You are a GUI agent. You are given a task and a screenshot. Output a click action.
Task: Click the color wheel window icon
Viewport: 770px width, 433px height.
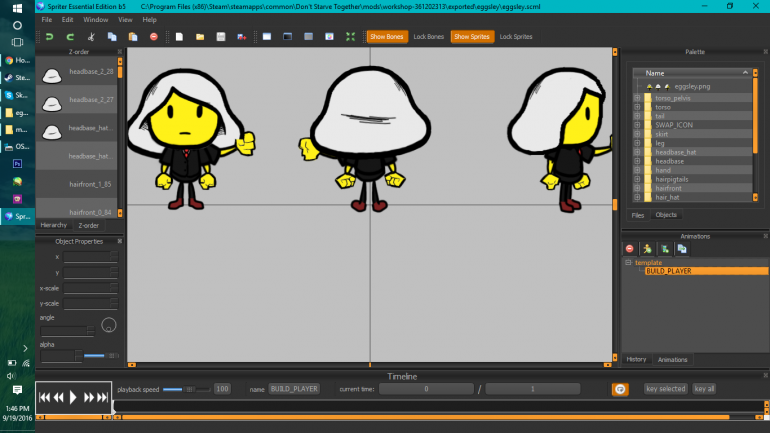[330, 37]
